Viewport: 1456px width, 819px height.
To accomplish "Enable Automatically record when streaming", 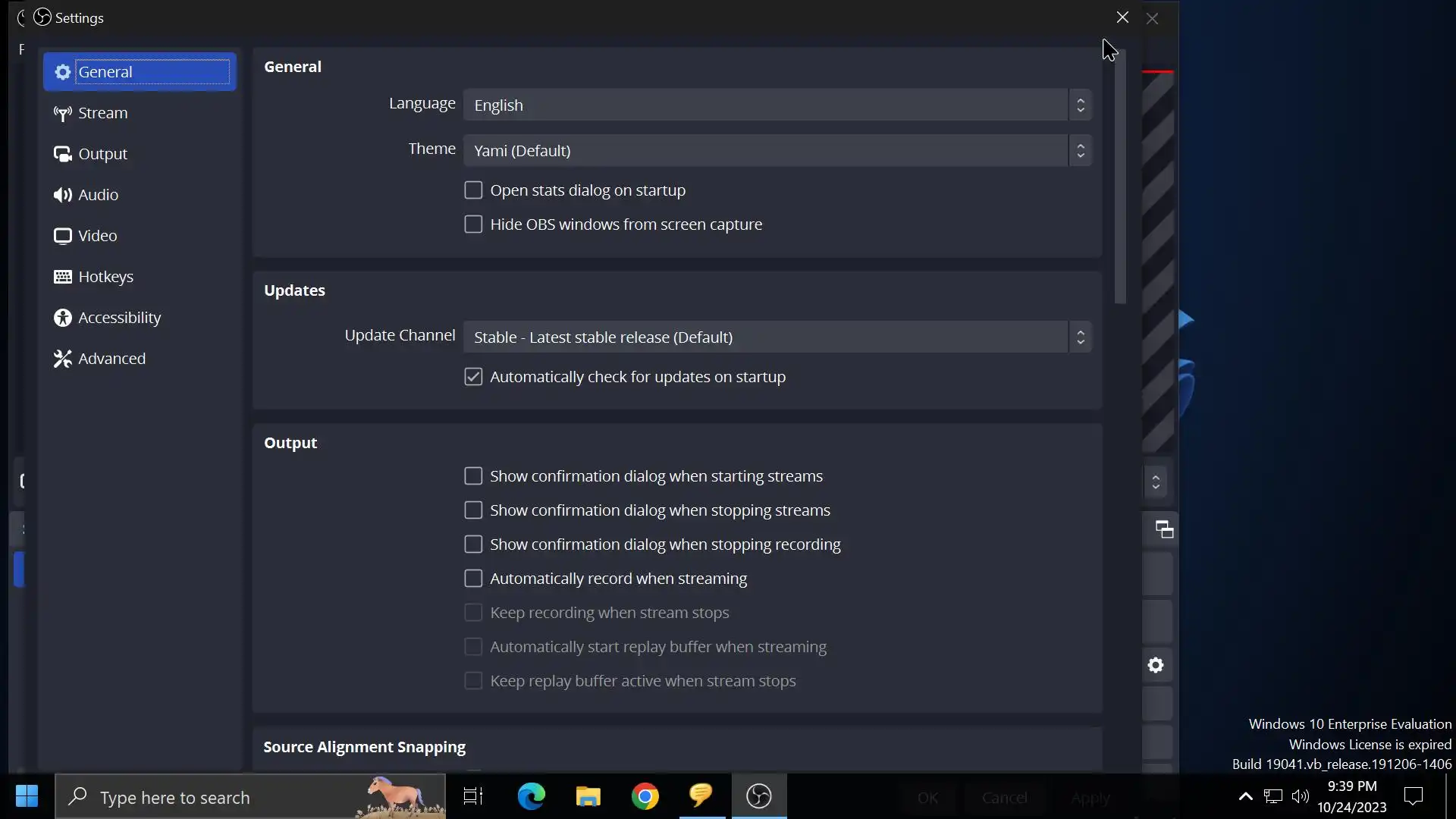I will pyautogui.click(x=473, y=579).
